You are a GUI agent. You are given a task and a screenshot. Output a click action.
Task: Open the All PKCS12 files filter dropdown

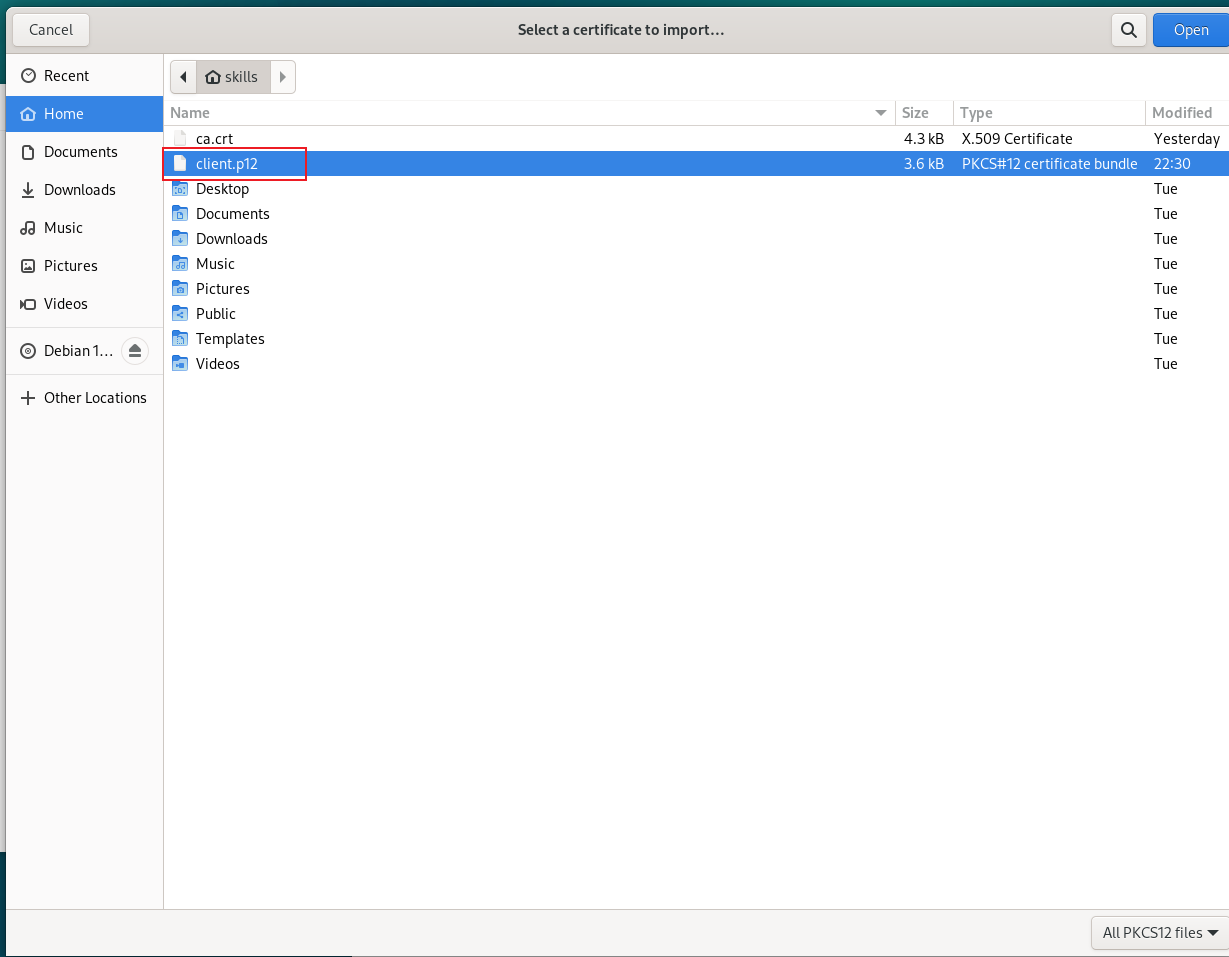(1160, 933)
